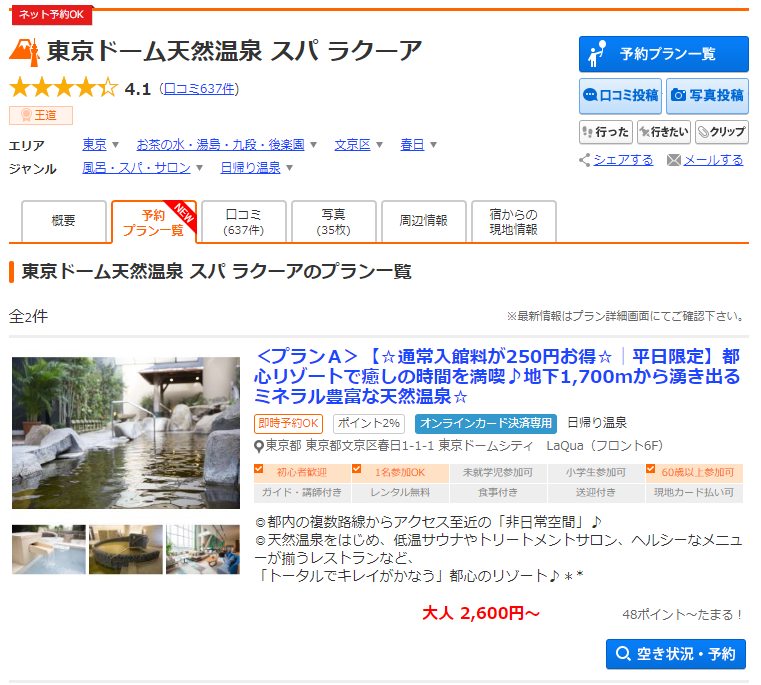Expand the 文京区 area dropdown arrow
Viewport: 761px width, 685px height.
click(379, 145)
